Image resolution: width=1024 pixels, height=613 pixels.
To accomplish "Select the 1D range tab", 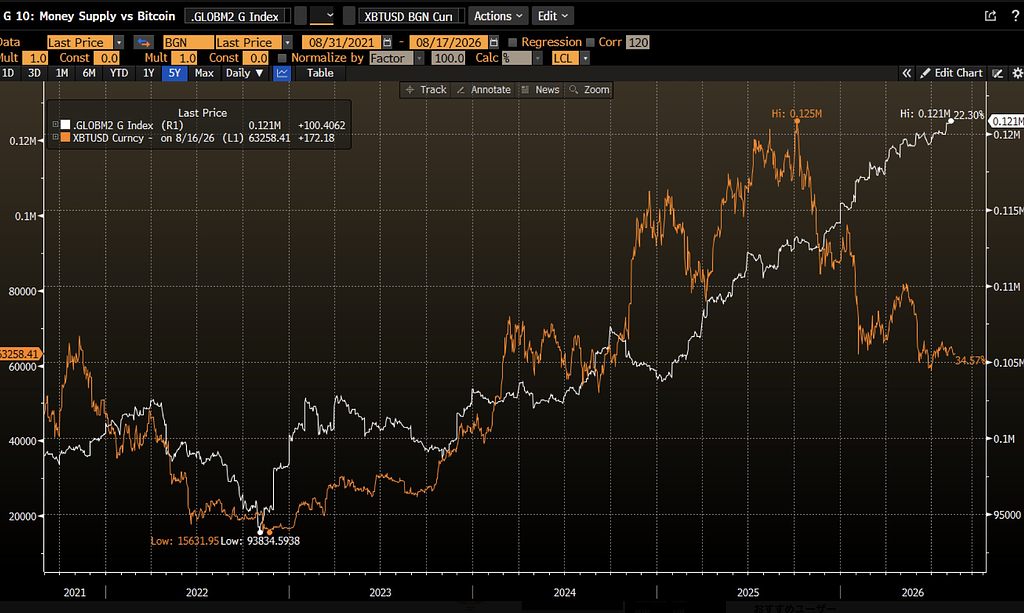I will pos(8,73).
